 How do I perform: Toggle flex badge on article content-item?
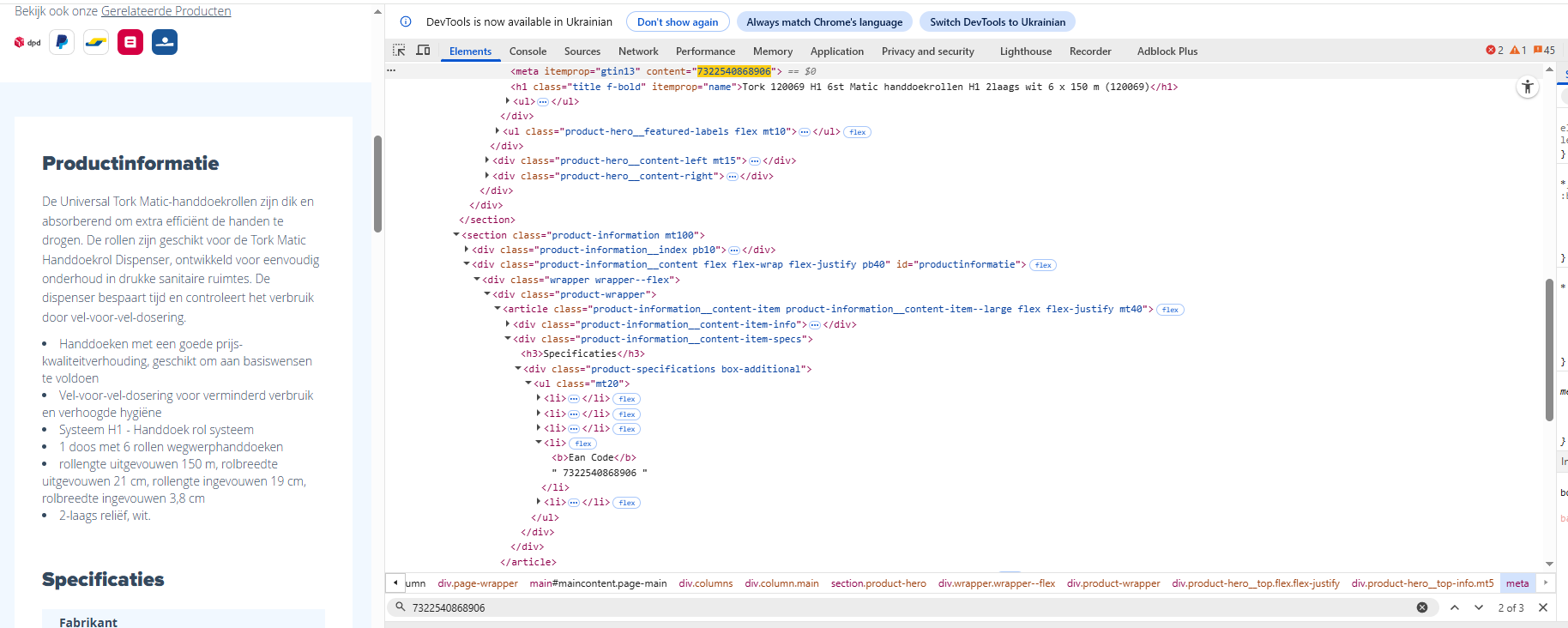click(x=1171, y=310)
